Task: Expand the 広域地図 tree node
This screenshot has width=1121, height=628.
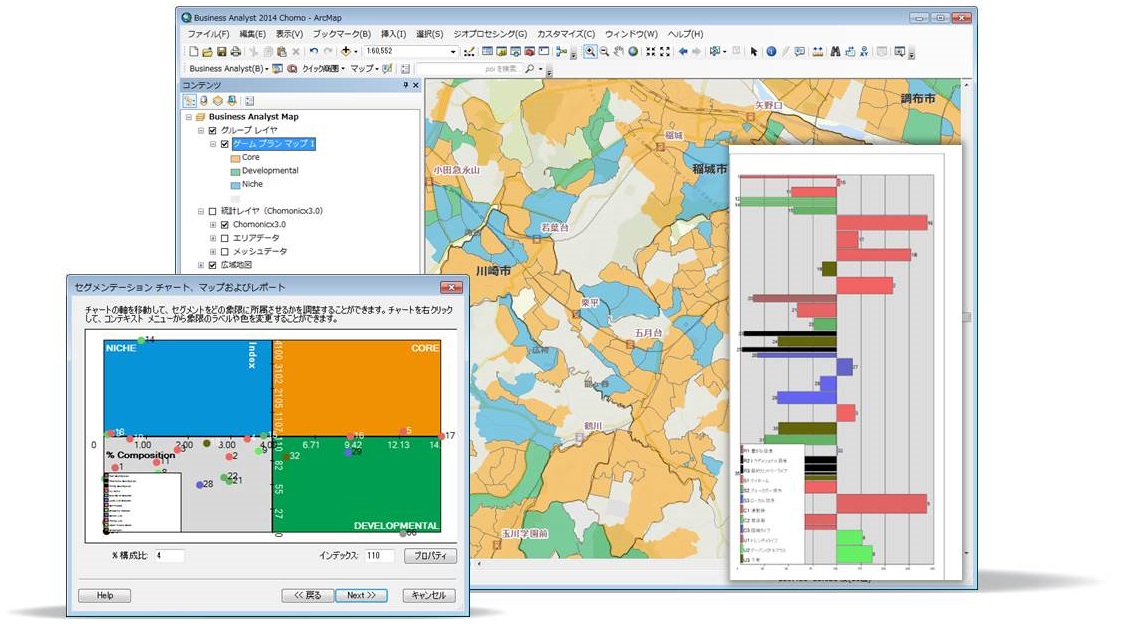Action: [x=201, y=265]
